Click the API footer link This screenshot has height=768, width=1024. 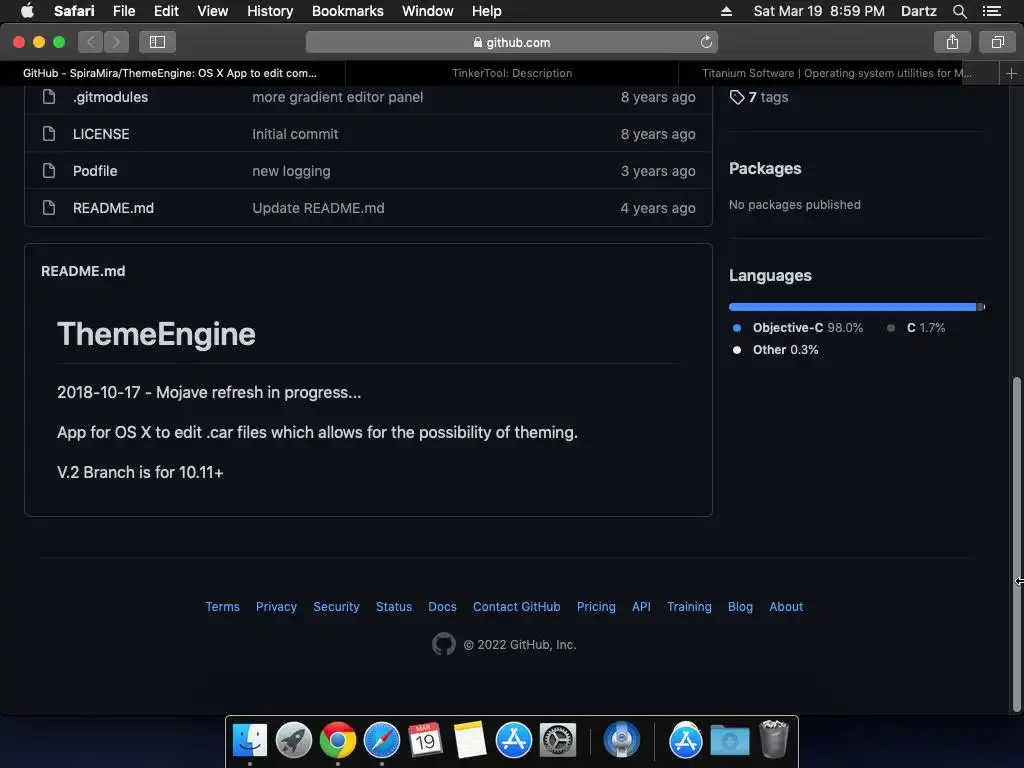[x=641, y=607]
